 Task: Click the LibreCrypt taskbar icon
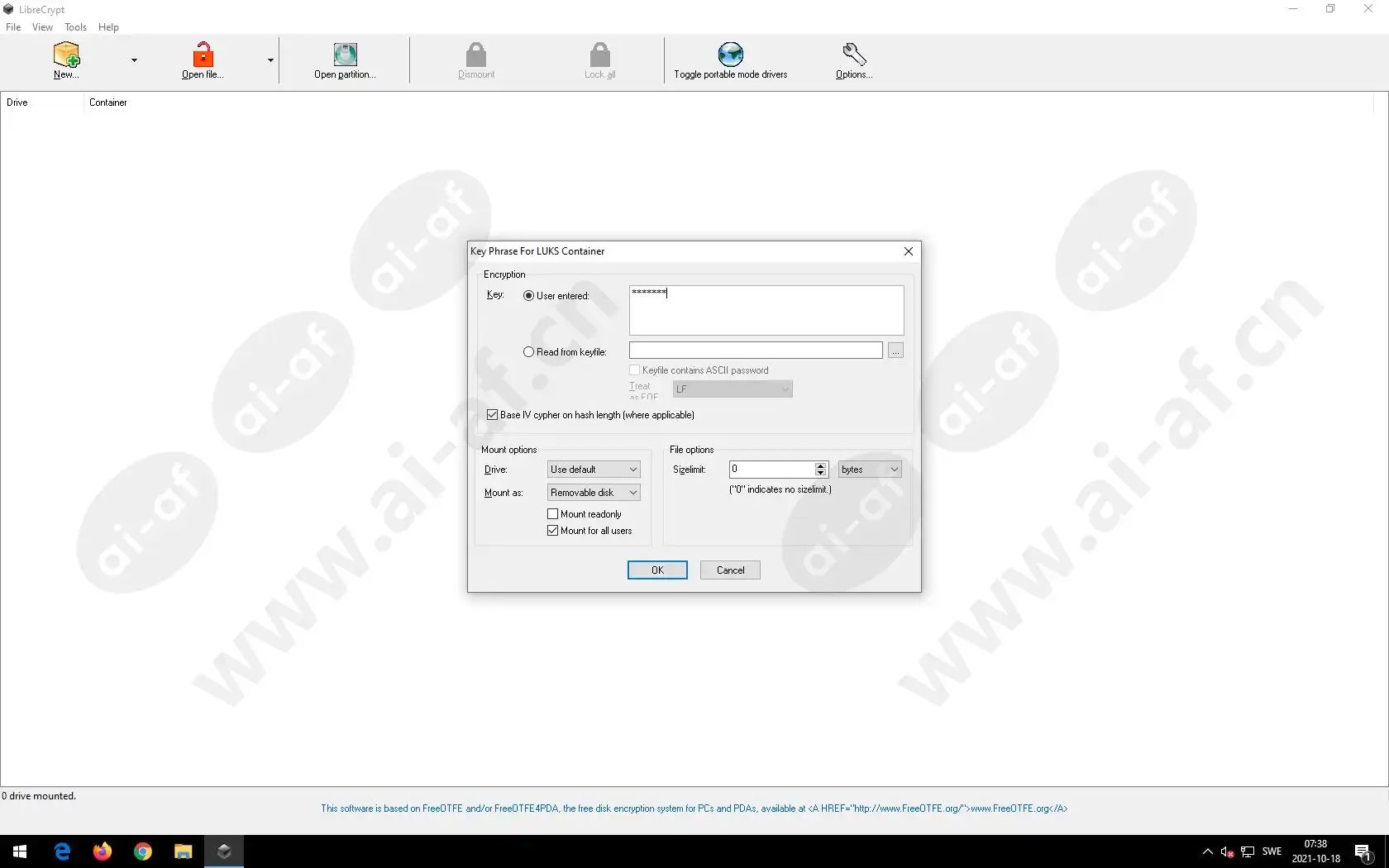[224, 851]
